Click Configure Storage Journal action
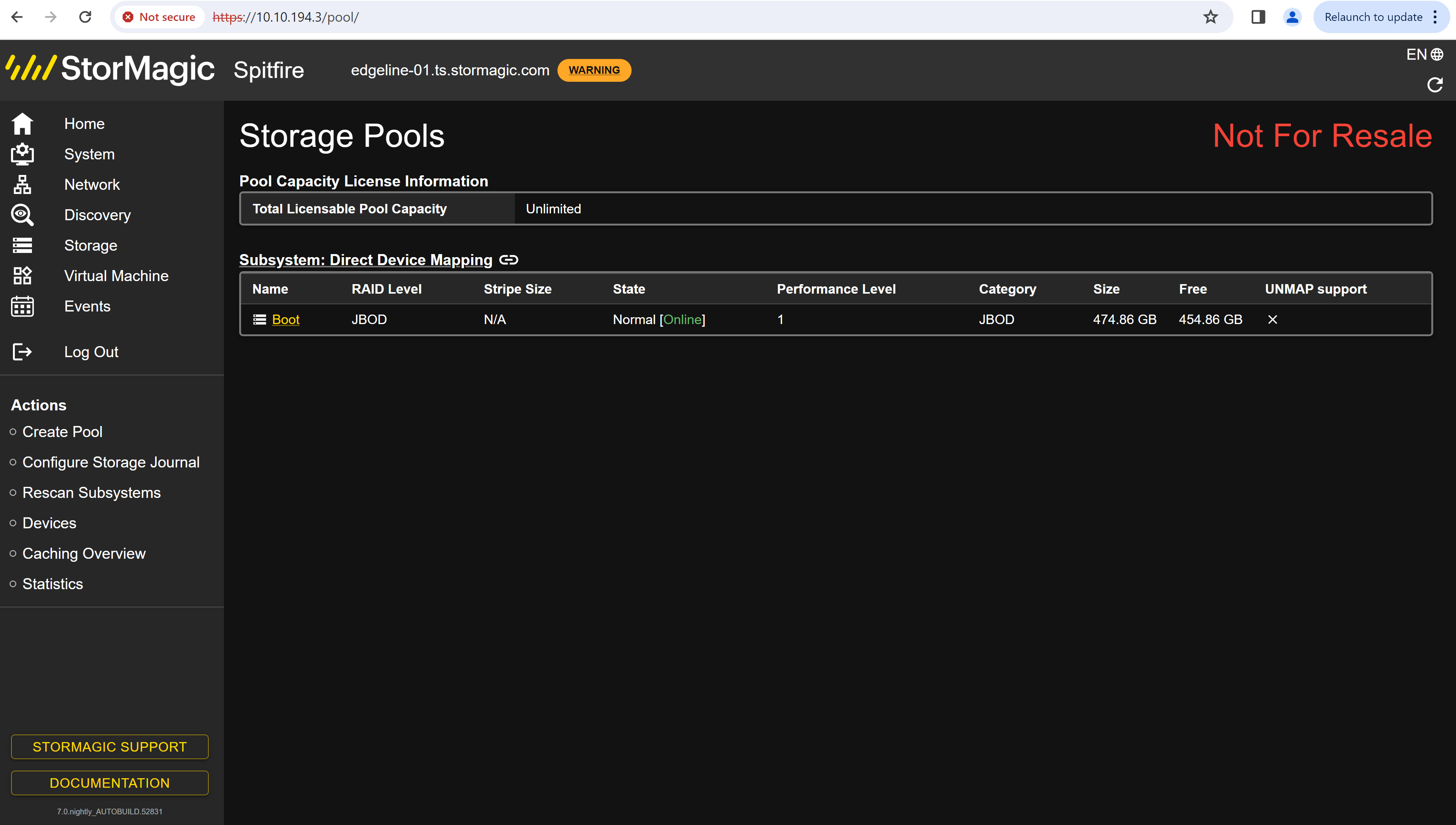This screenshot has width=1456, height=825. click(111, 463)
